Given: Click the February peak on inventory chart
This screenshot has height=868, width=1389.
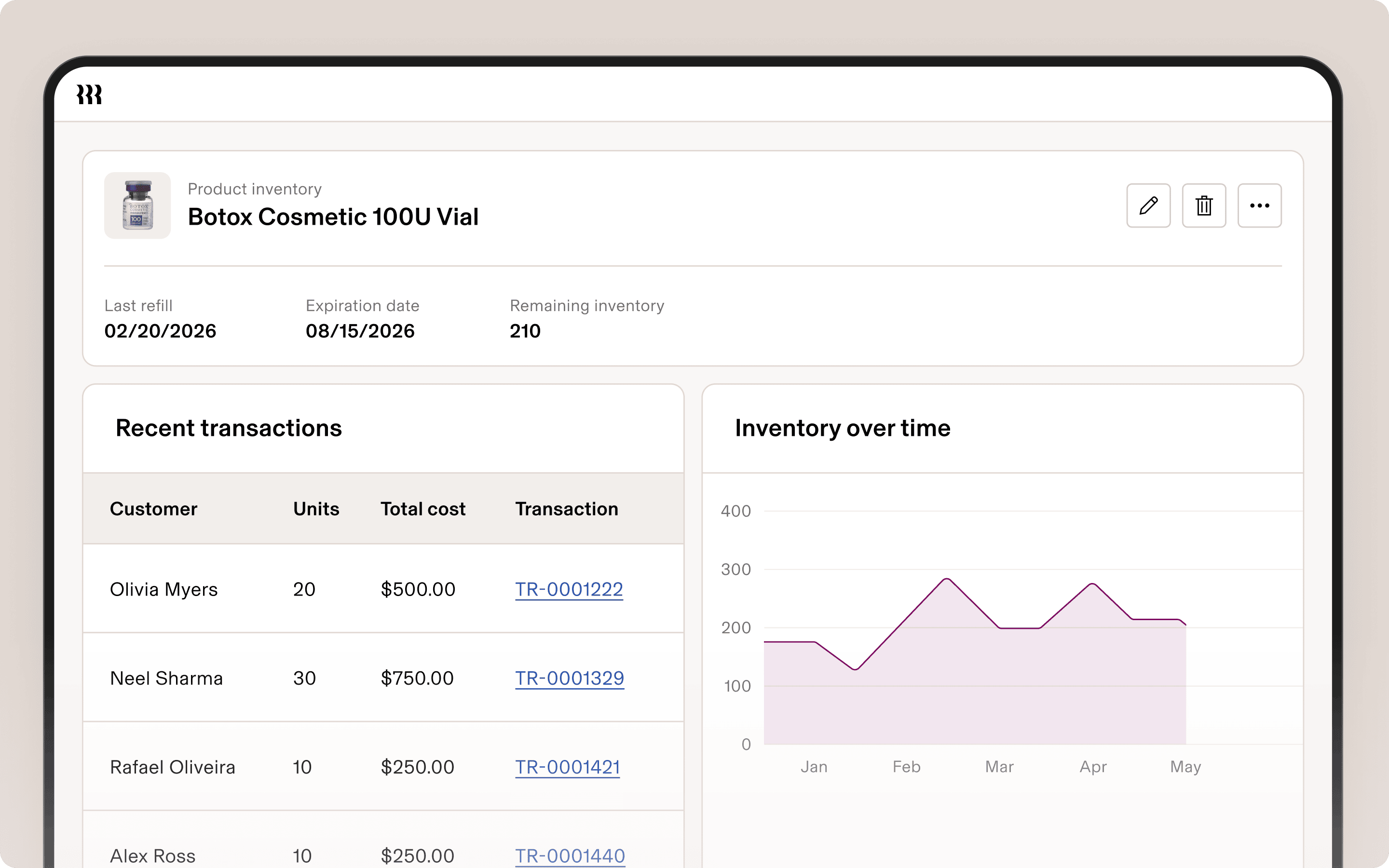Looking at the screenshot, I should pyautogui.click(x=946, y=579).
